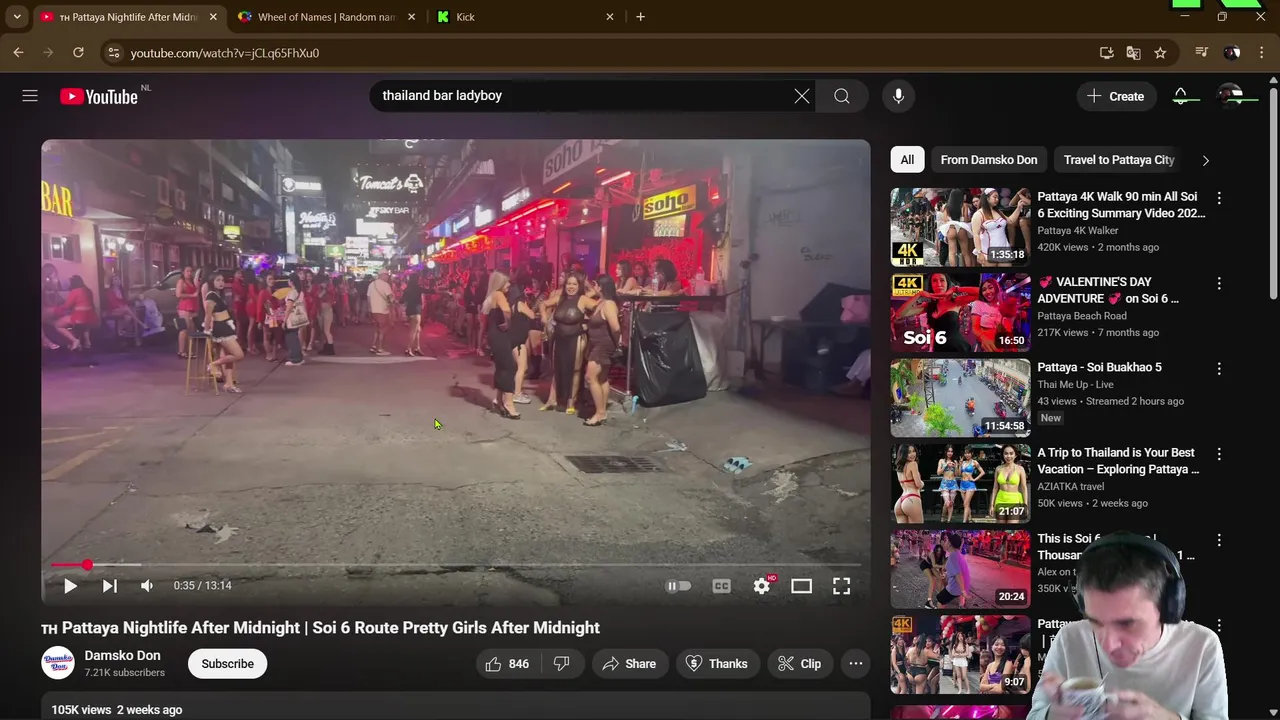Open Pattaya 4K Walk 90 min video thumbnail

tap(960, 227)
